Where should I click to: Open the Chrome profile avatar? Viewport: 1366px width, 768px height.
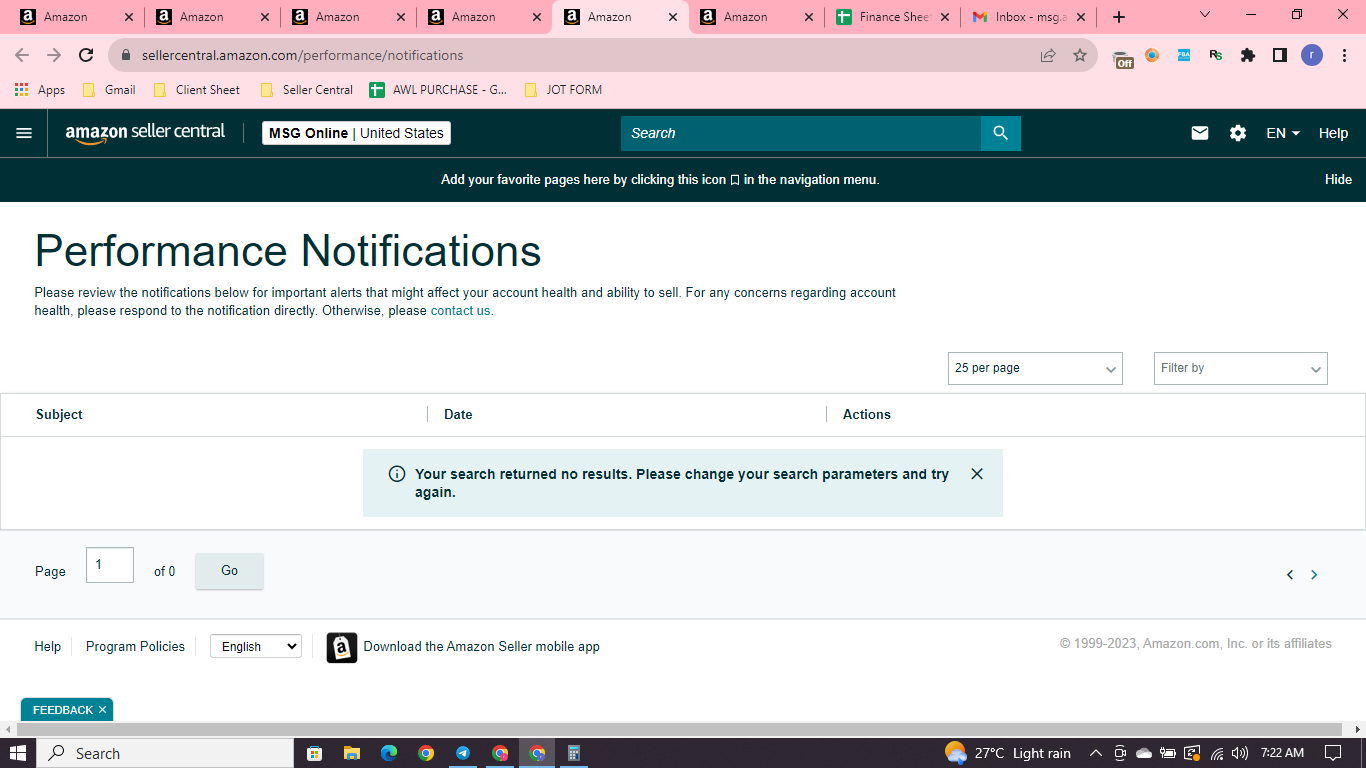(x=1312, y=55)
